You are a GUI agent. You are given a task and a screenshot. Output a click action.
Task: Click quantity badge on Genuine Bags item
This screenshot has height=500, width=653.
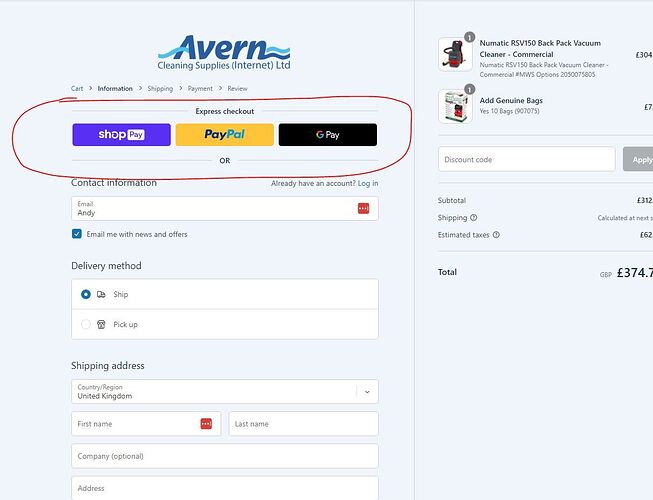click(x=469, y=90)
